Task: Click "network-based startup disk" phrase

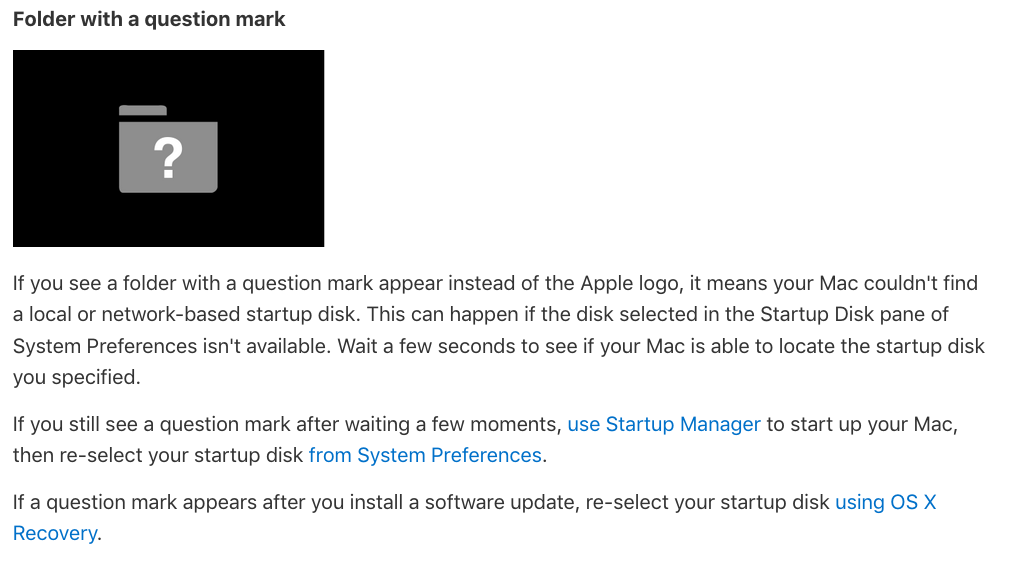Action: pos(228,314)
